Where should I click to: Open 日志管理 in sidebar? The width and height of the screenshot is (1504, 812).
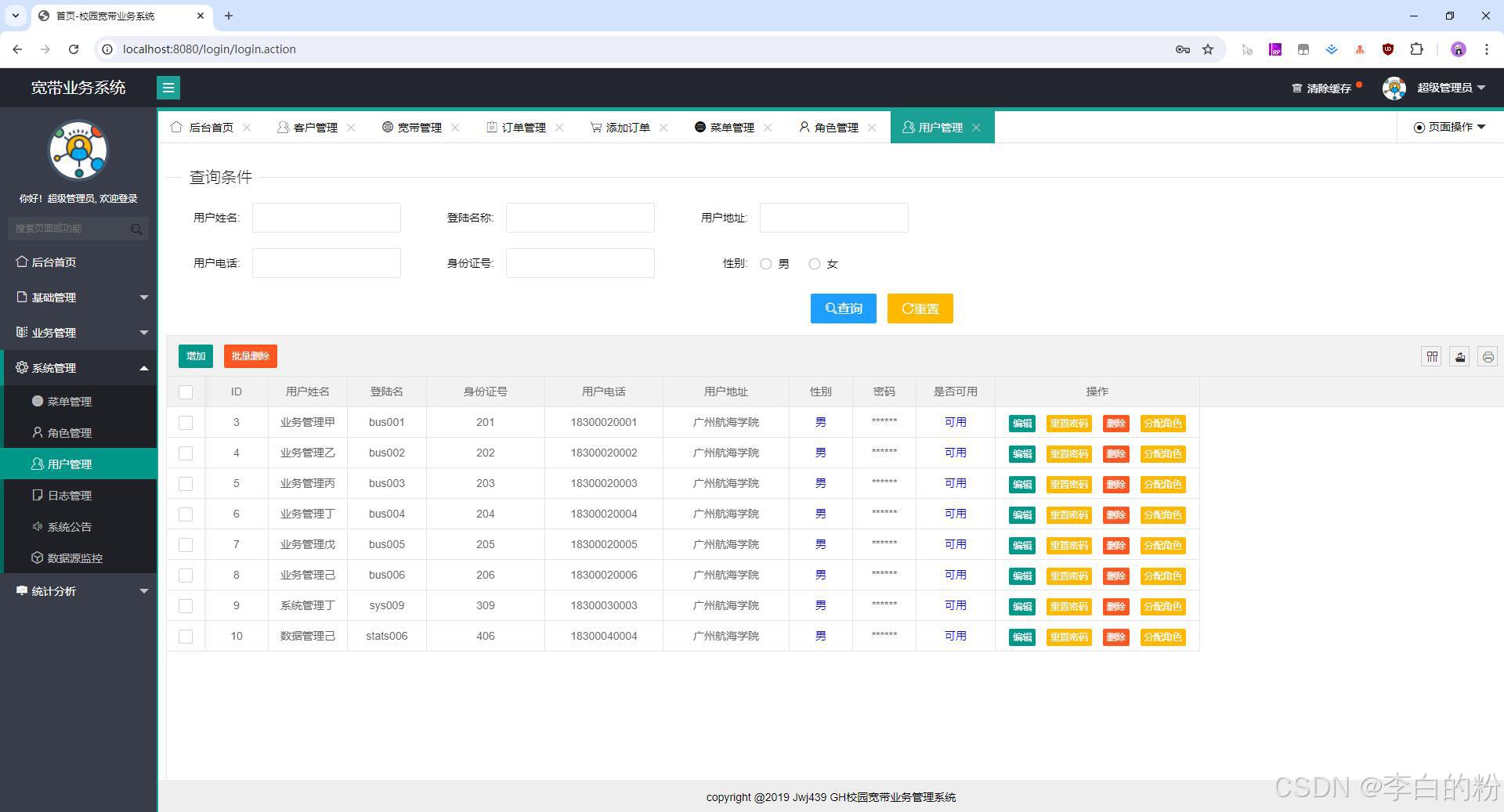click(x=78, y=496)
